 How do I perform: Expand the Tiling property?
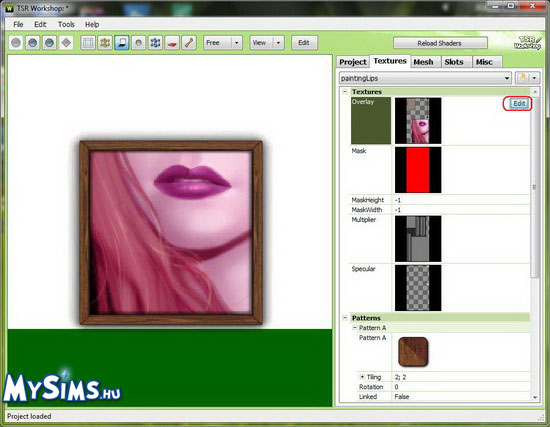(x=362, y=377)
